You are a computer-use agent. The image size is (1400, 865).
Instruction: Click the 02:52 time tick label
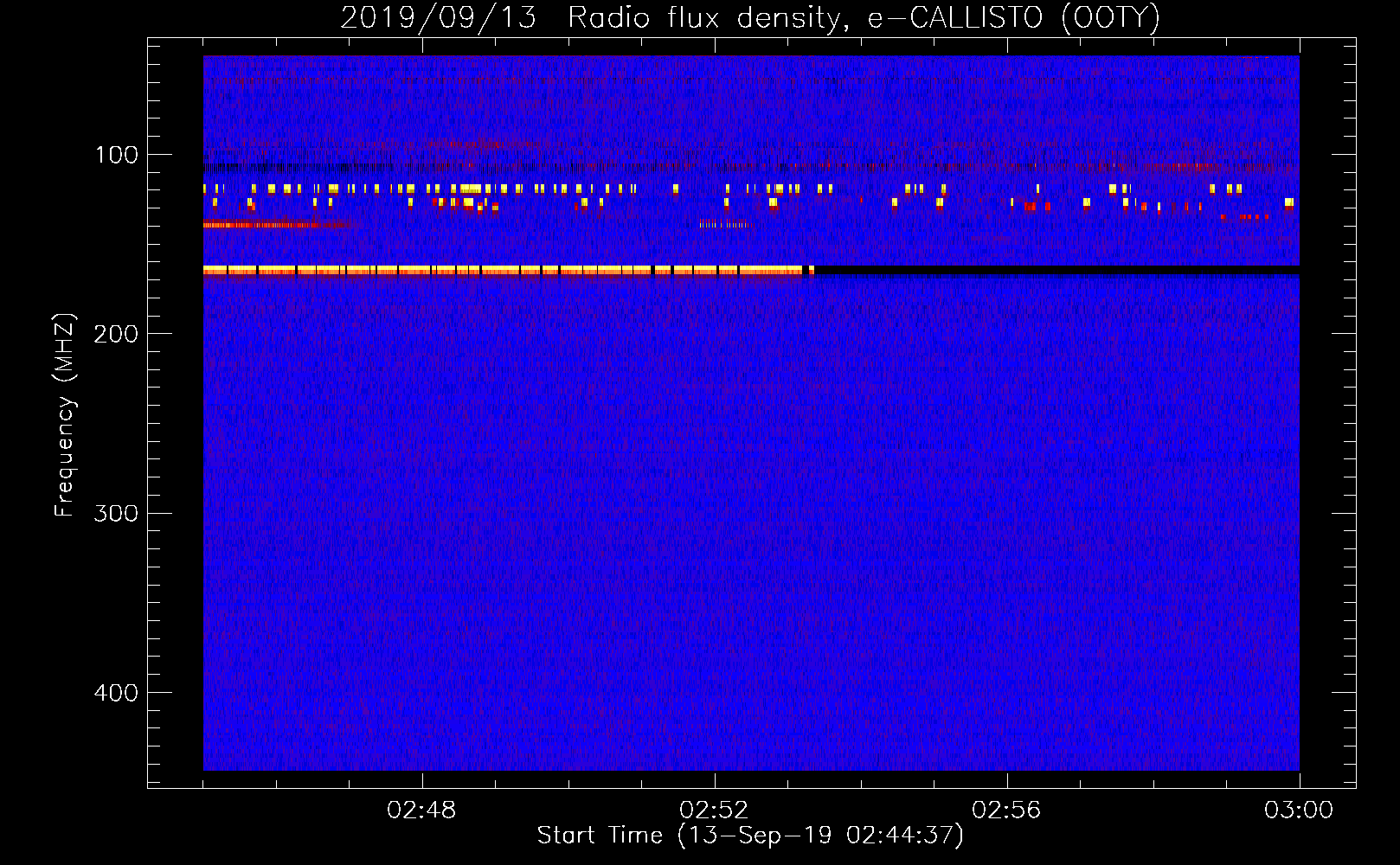(714, 811)
